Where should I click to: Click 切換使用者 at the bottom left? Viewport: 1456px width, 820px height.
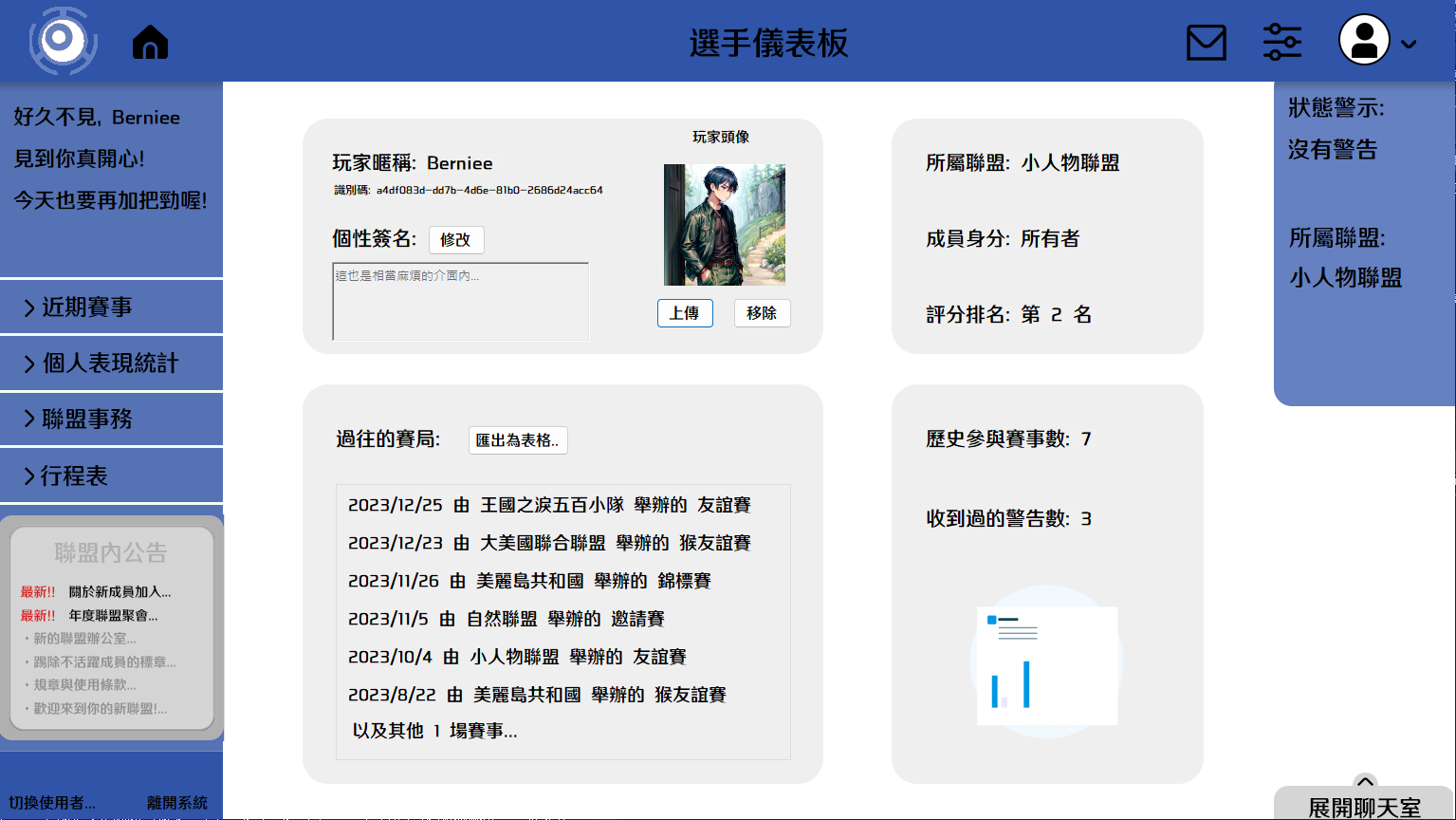click(52, 803)
